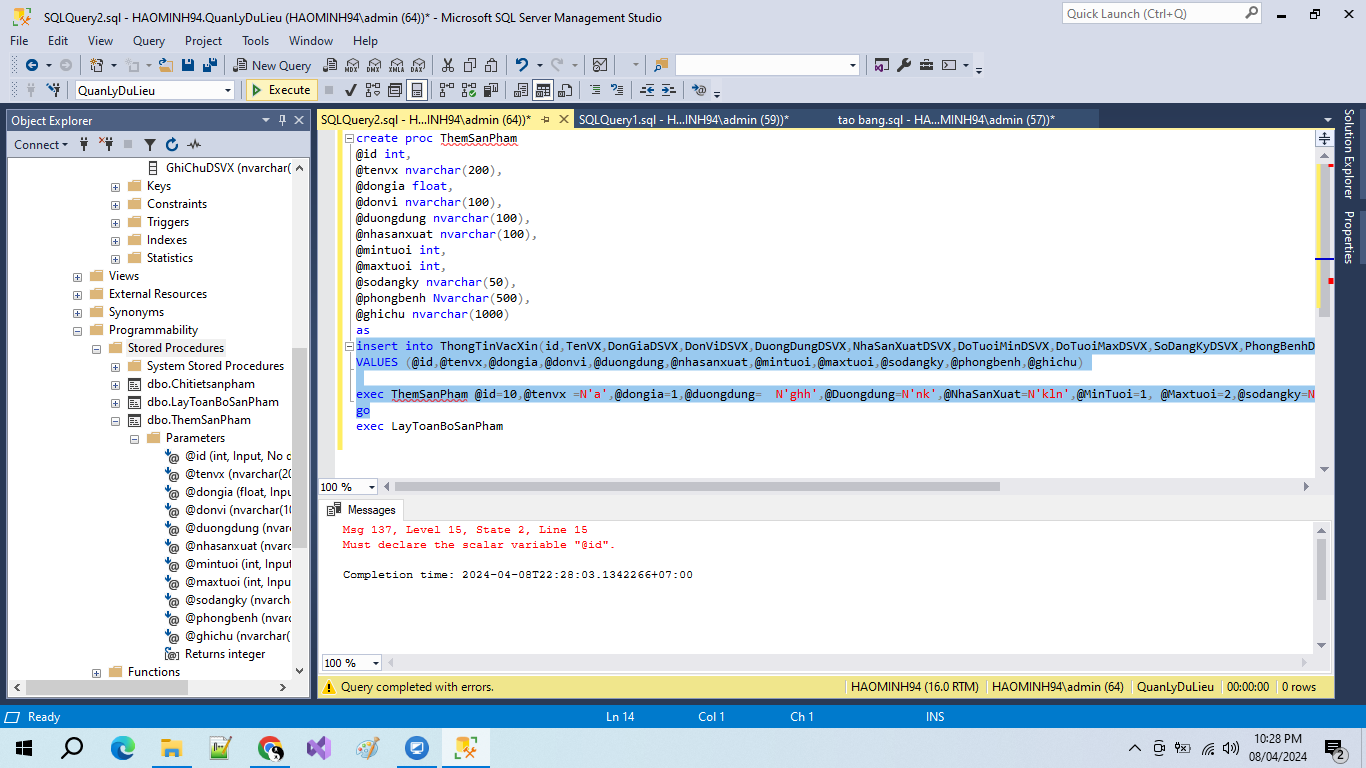This screenshot has width=1366, height=768.
Task: Click the Parse checkmark icon in toolbar
Action: tap(351, 90)
